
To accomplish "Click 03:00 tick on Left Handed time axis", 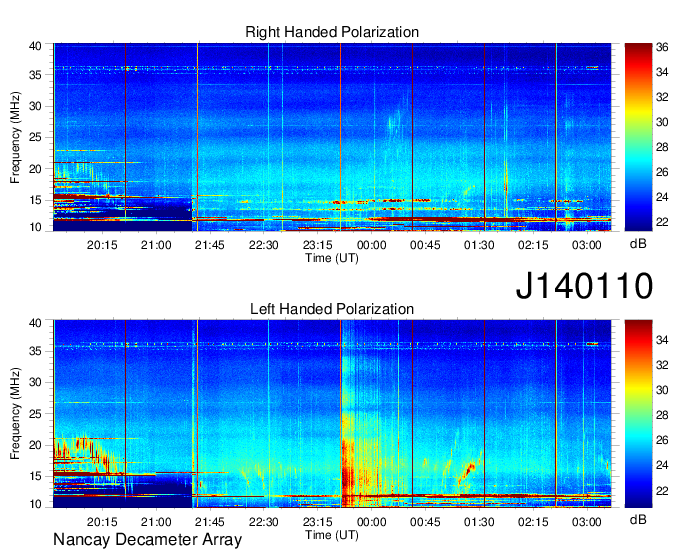I will (x=586, y=522).
